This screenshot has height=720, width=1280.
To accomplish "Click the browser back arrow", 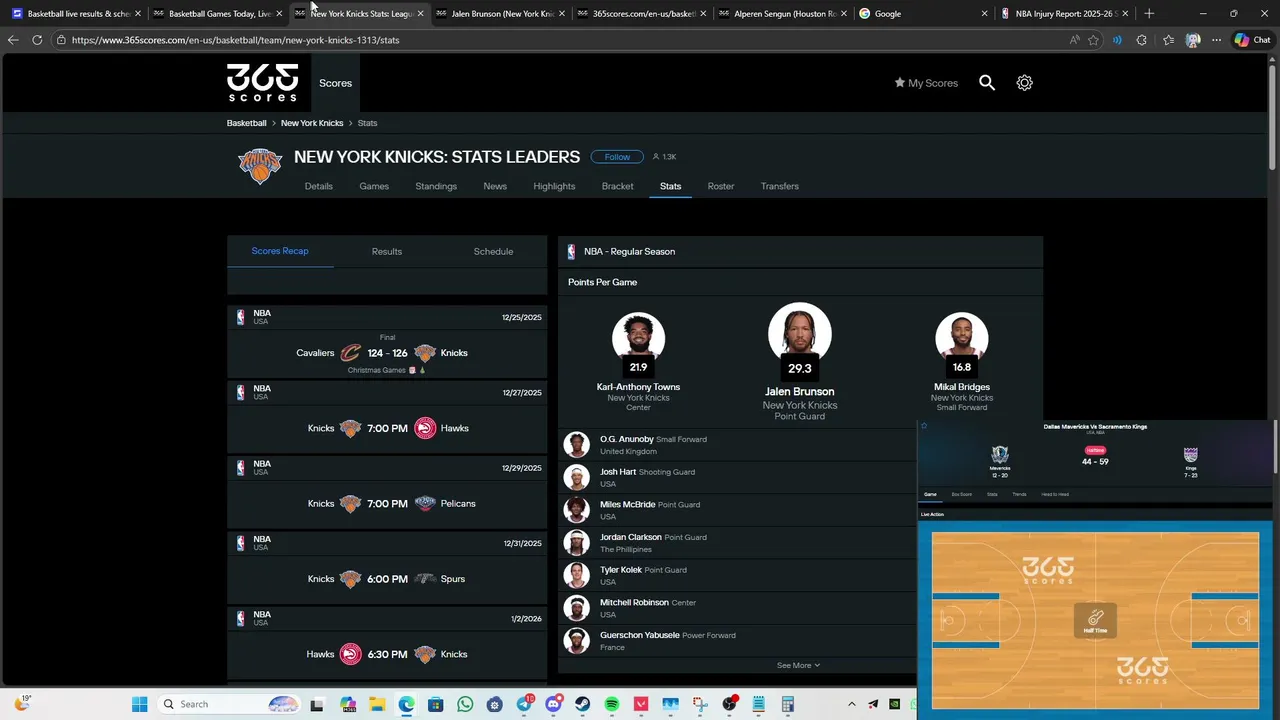I will (12, 40).
